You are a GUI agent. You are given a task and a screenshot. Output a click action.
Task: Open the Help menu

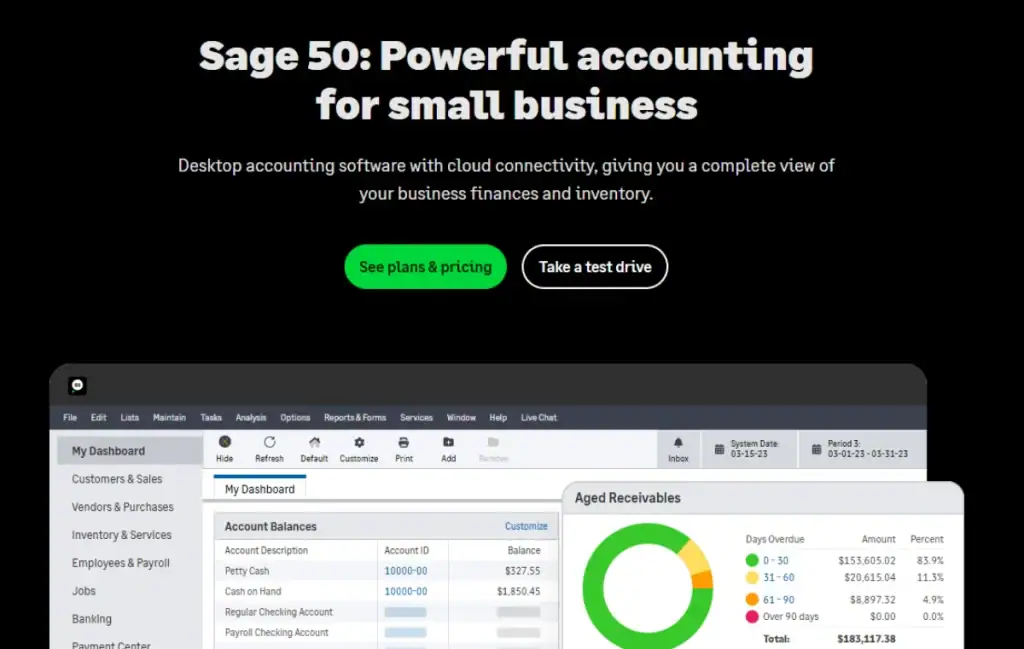[498, 417]
